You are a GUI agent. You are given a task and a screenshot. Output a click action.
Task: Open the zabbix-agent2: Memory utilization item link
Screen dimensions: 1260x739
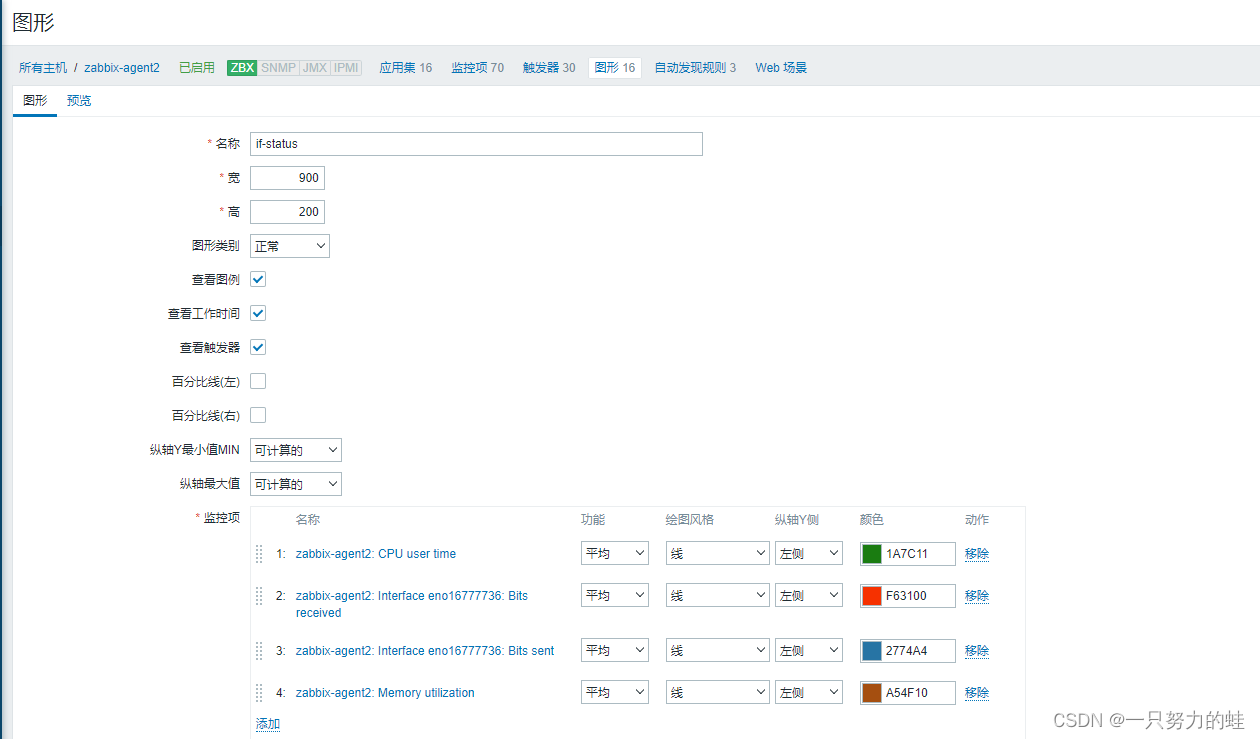pyautogui.click(x=385, y=692)
